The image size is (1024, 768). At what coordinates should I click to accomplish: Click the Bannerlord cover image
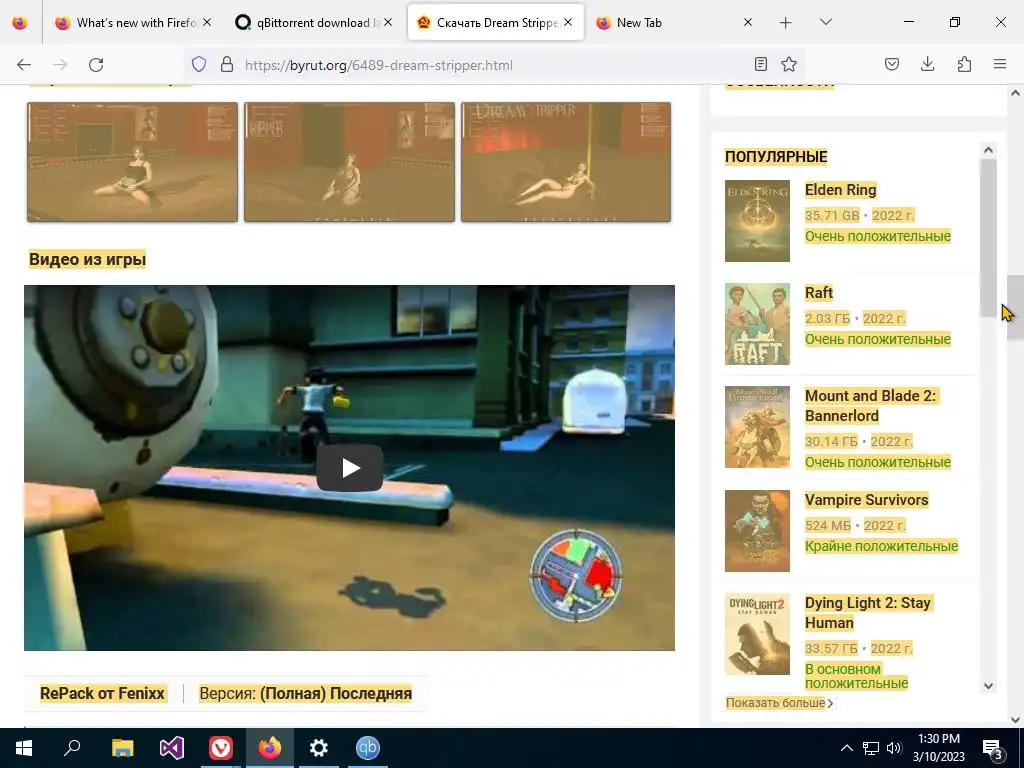click(x=758, y=427)
